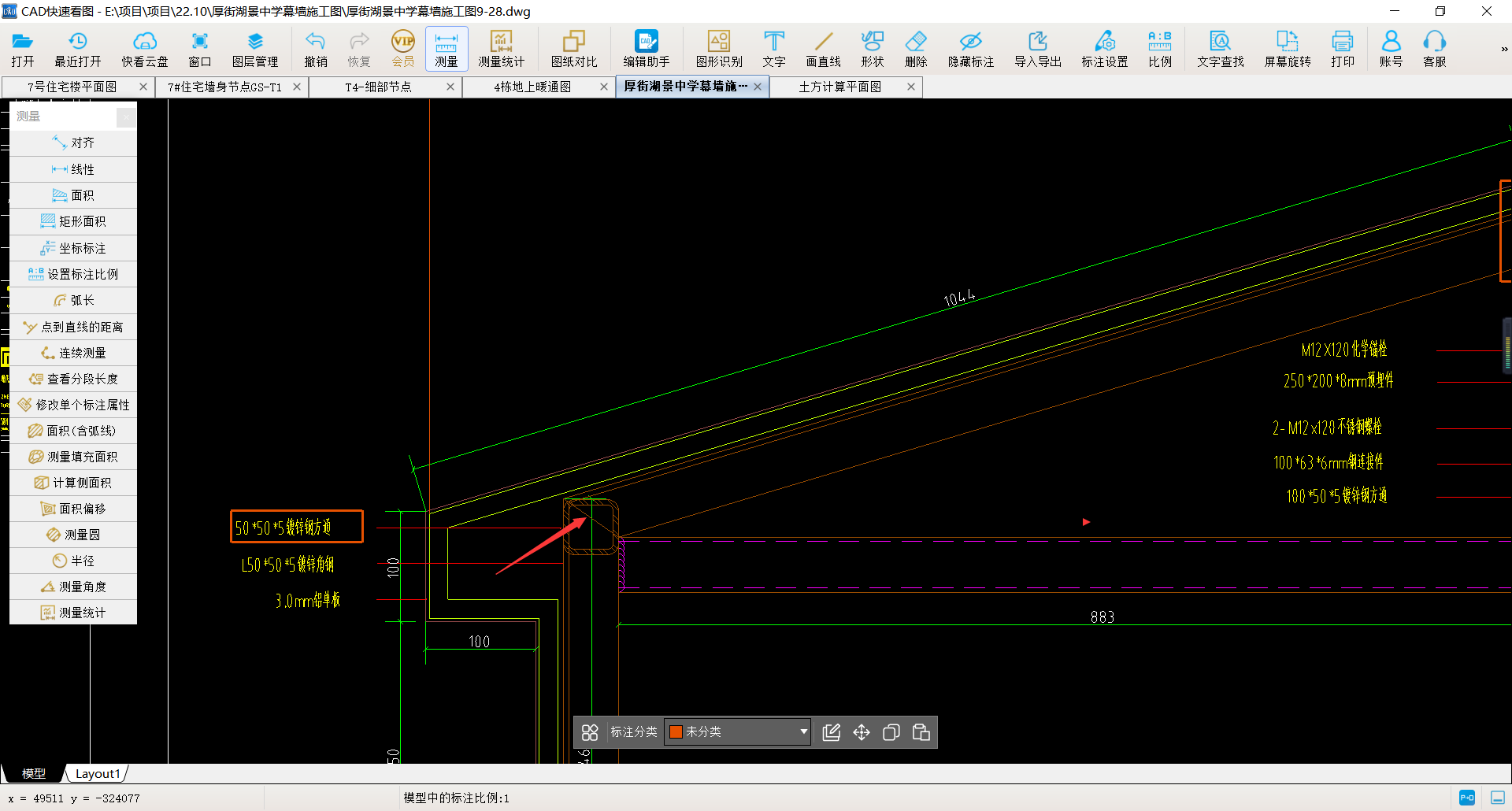The height and width of the screenshot is (811, 1512).
Task: Open 标注设置 annotation settings
Action: tap(1104, 49)
